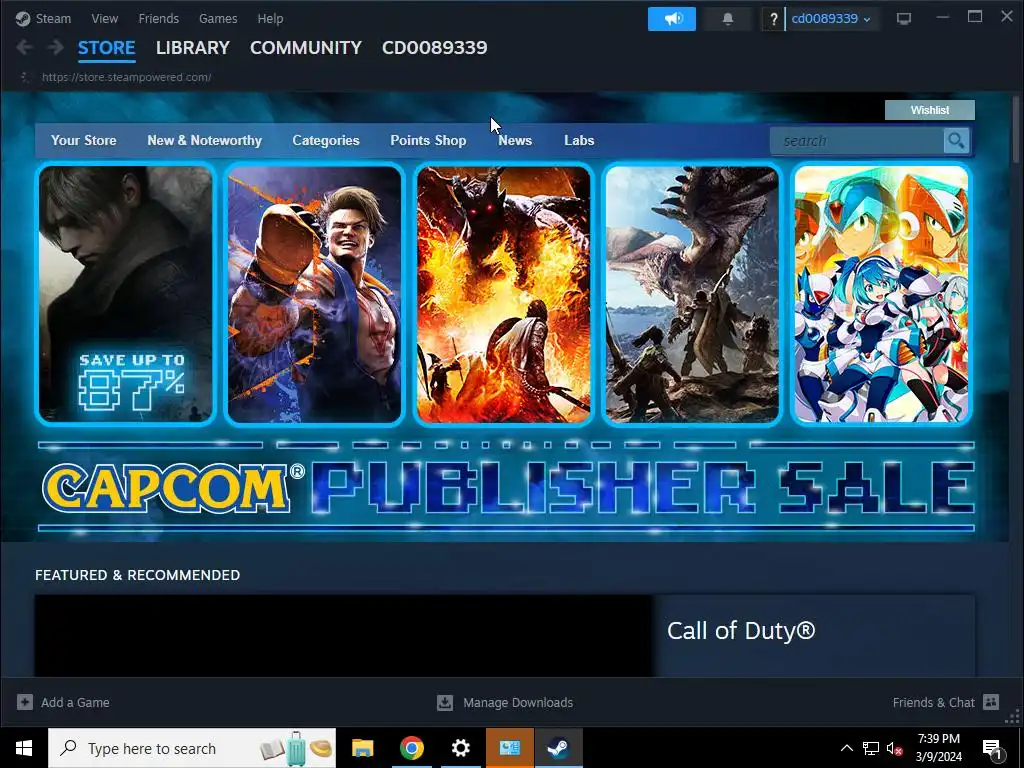Launch Google Chrome from taskbar
Viewport: 1024px width, 768px height.
(x=411, y=748)
